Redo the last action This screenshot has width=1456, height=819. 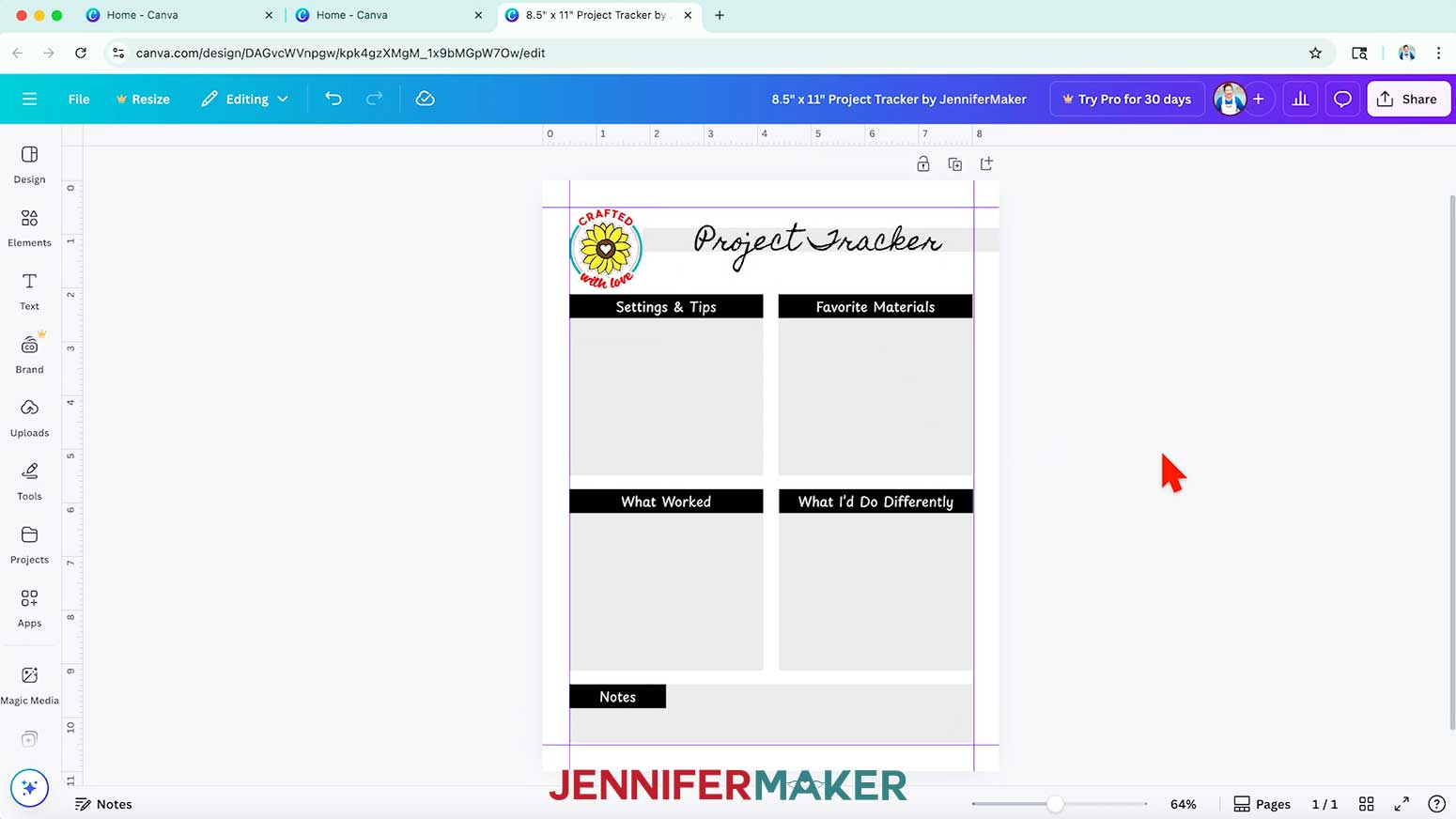tap(374, 99)
